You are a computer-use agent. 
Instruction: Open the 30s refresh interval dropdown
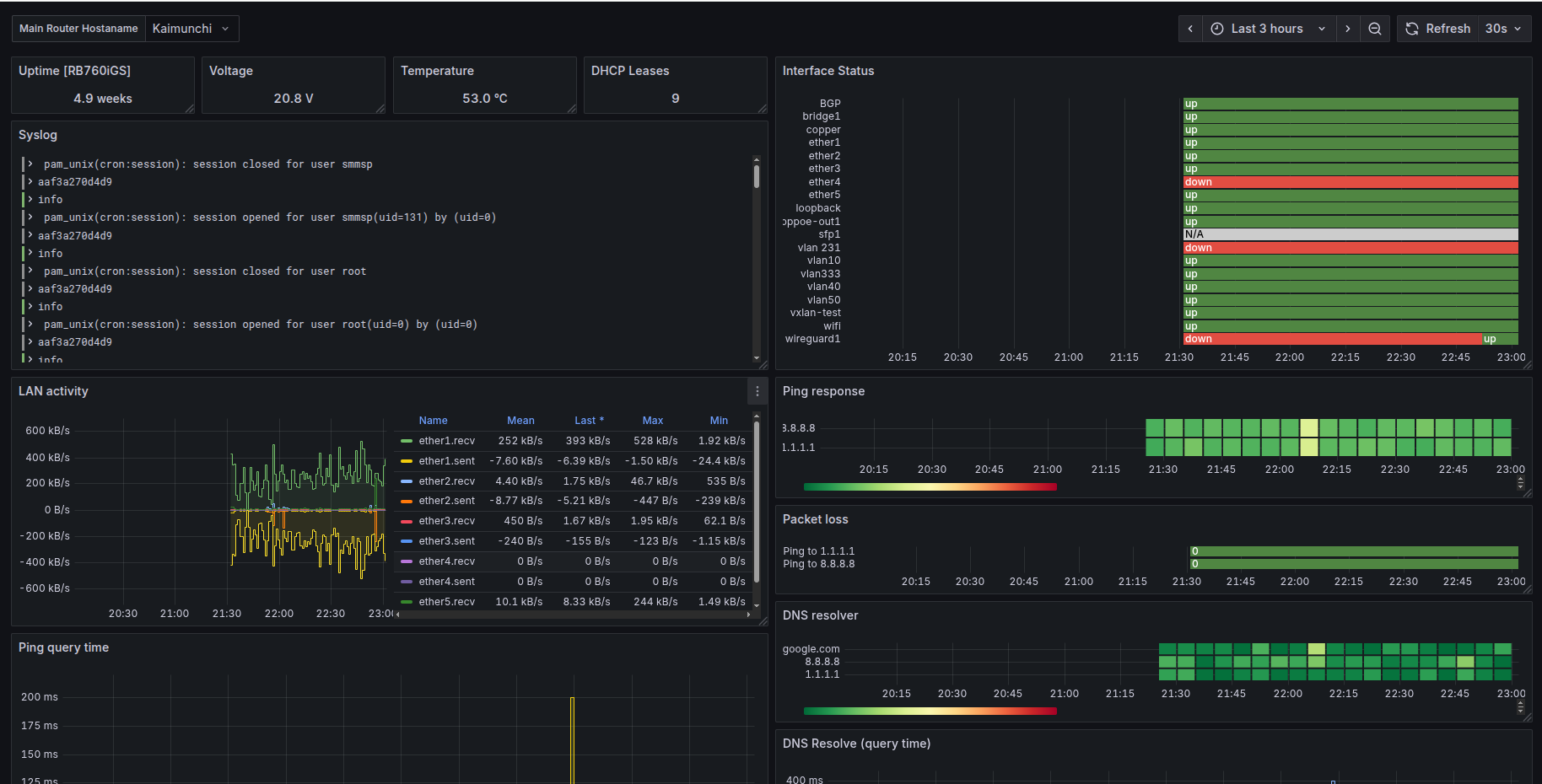(1504, 28)
